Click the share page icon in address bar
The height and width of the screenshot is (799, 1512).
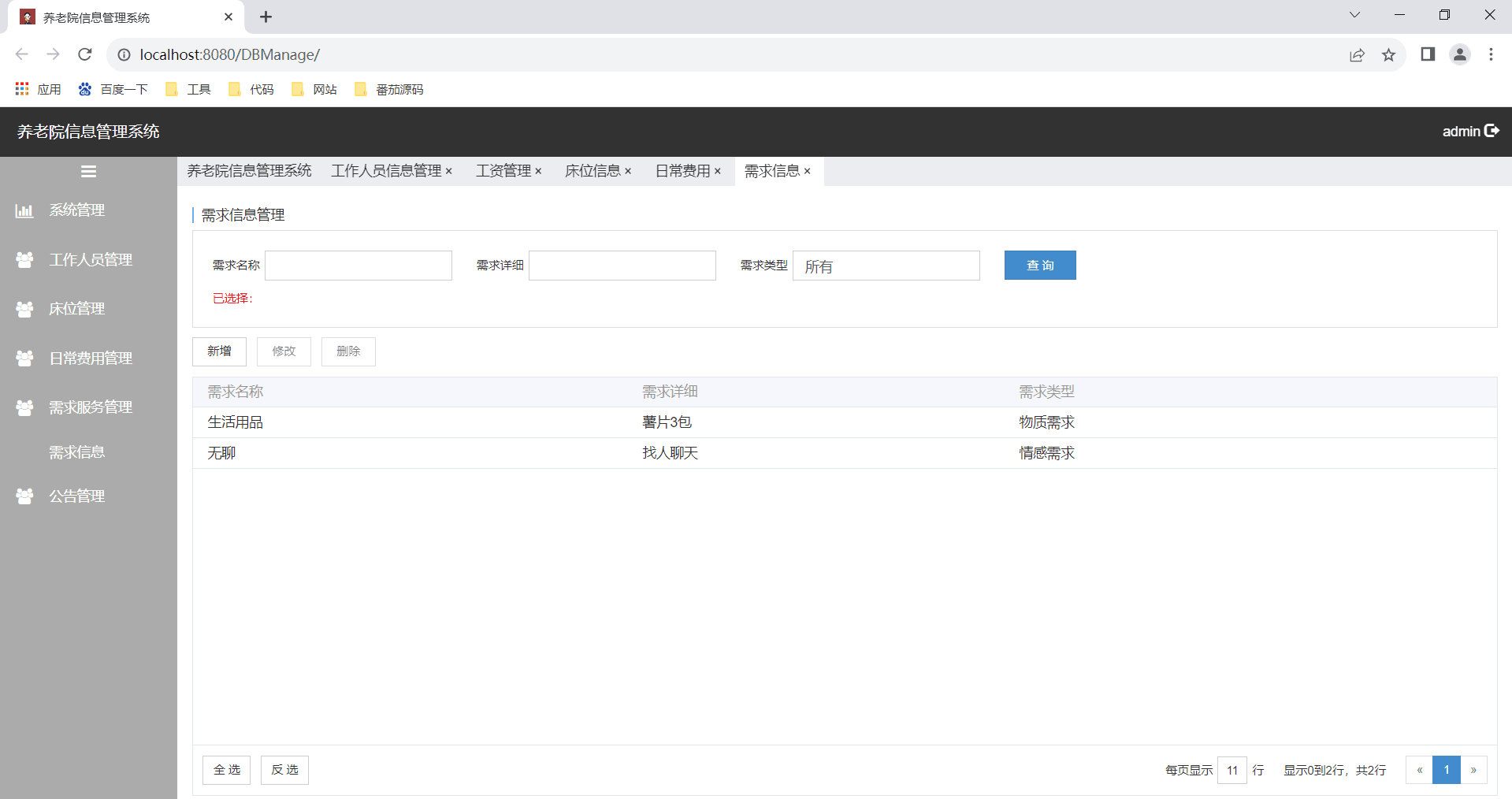click(1357, 54)
